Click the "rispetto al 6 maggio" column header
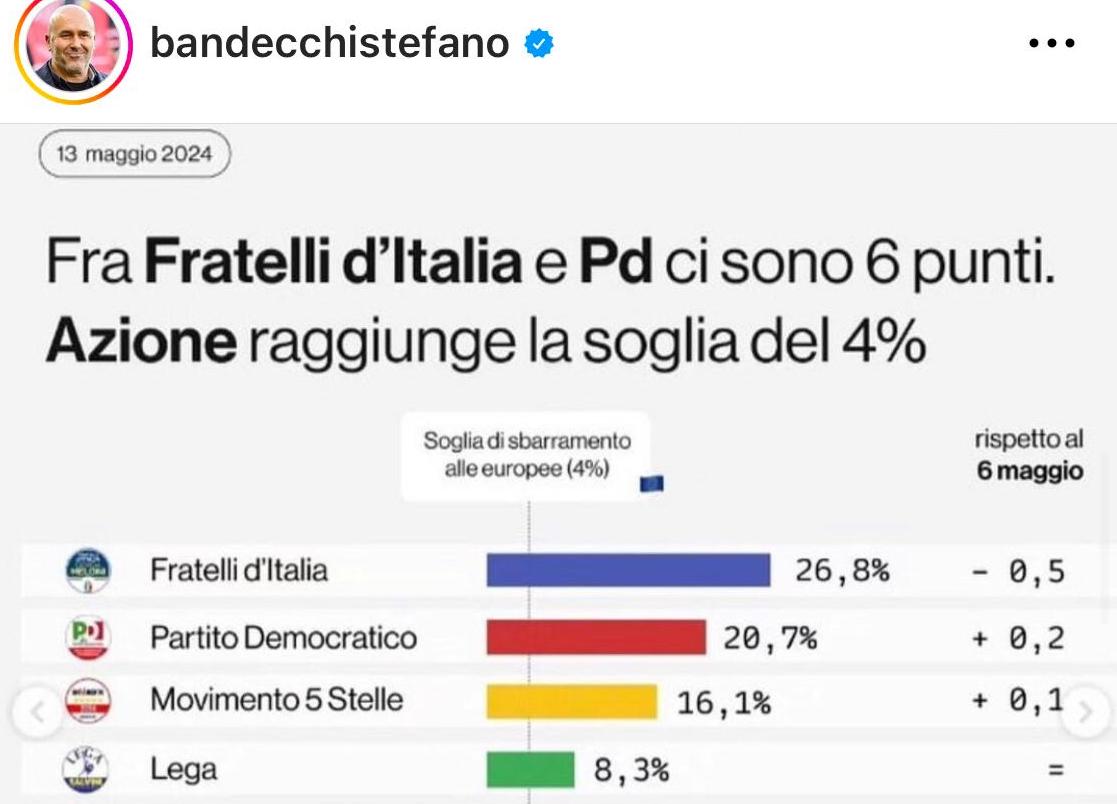The height and width of the screenshot is (804, 1117). (x=1029, y=455)
